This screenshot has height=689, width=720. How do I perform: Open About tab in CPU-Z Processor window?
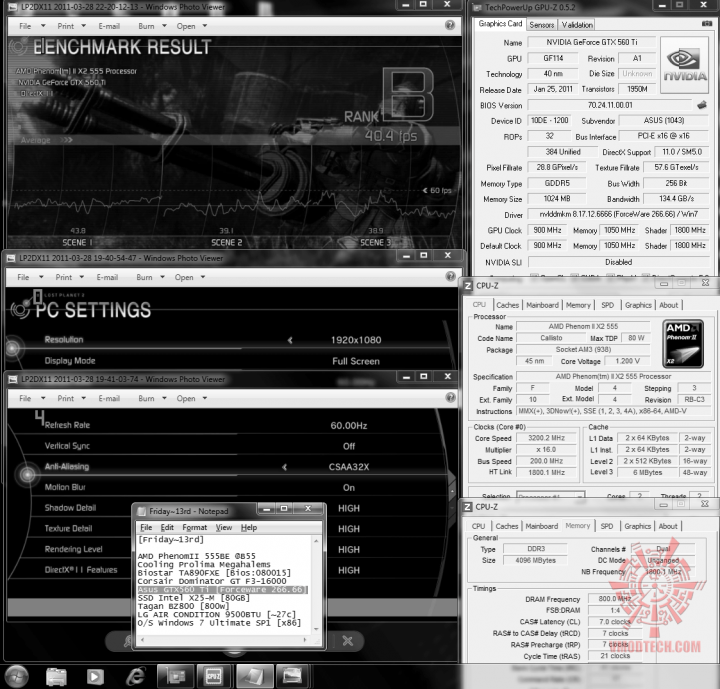pos(669,305)
